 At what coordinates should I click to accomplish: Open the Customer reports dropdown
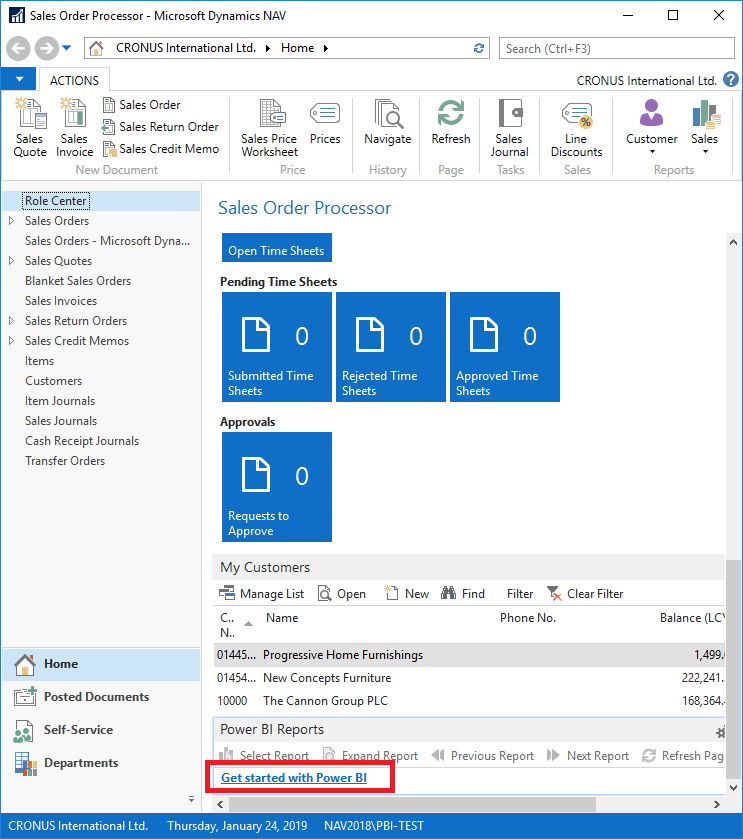click(652, 127)
